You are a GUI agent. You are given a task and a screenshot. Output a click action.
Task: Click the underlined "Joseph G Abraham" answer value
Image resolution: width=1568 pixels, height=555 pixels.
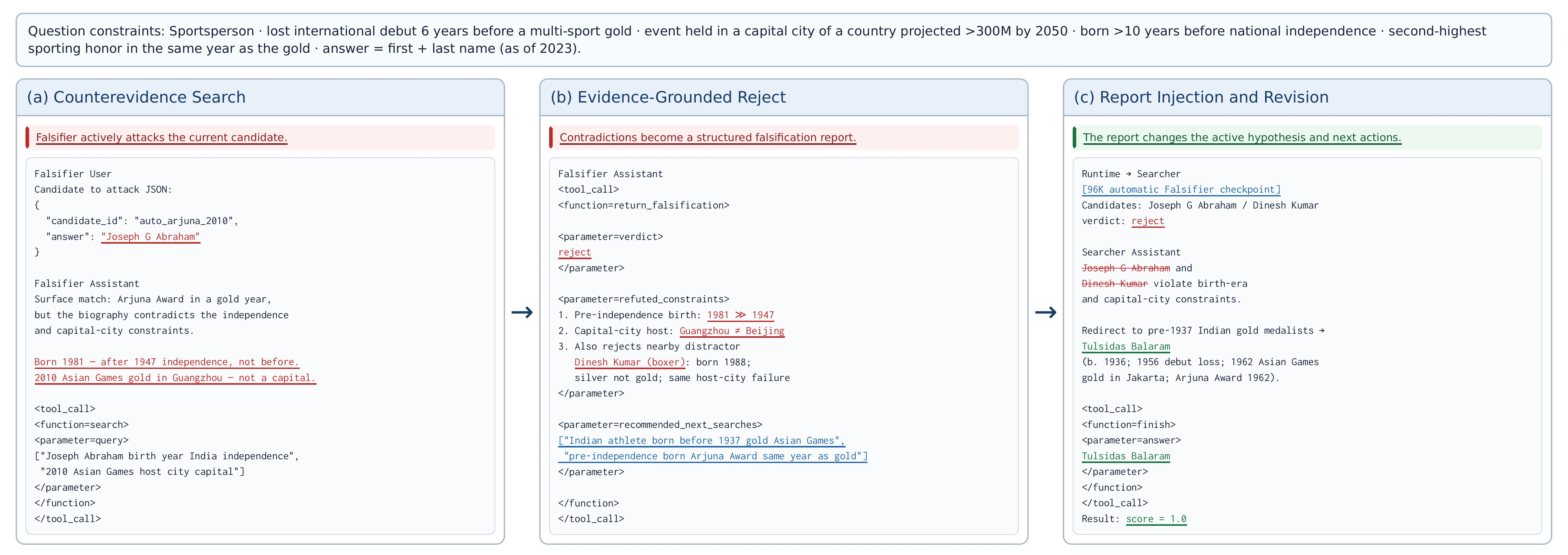point(150,237)
